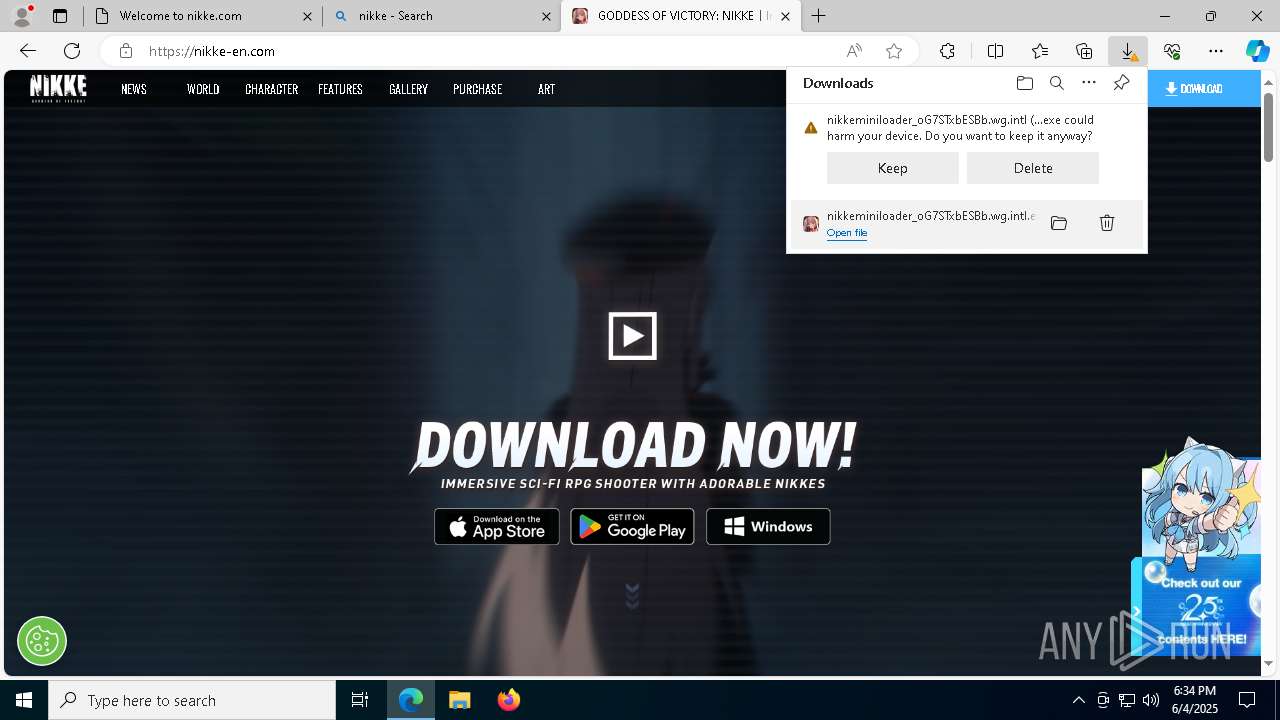
Task: Open Task View on taskbar
Action: click(360, 700)
